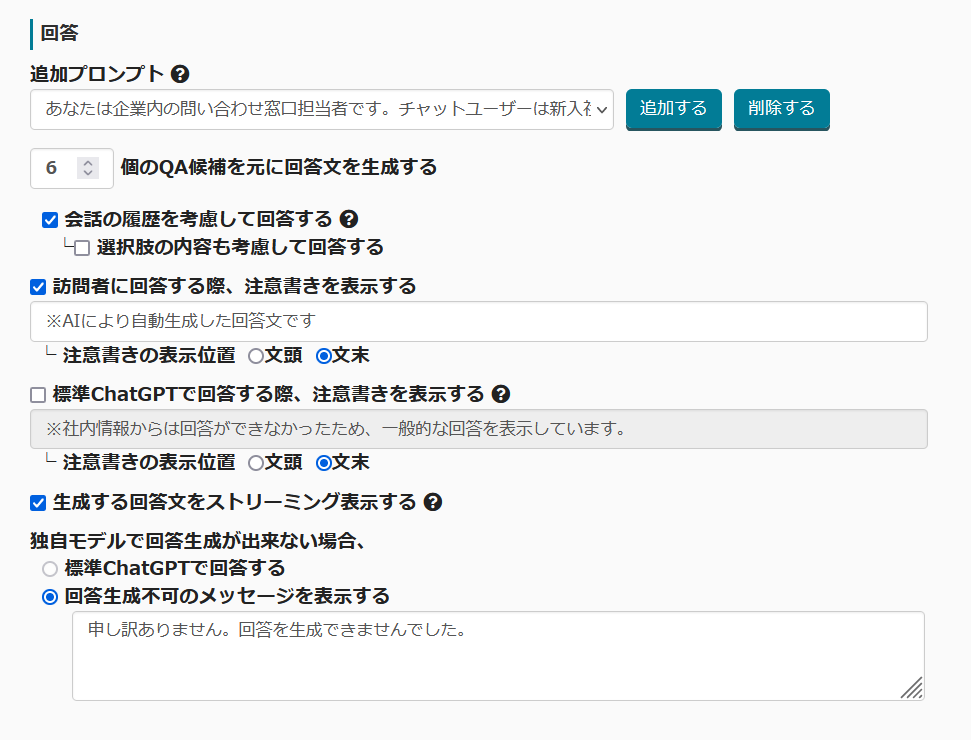The height and width of the screenshot is (740, 971).
Task: Click help icon beside 標準ChatGPT注意書き option
Action: [501, 394]
